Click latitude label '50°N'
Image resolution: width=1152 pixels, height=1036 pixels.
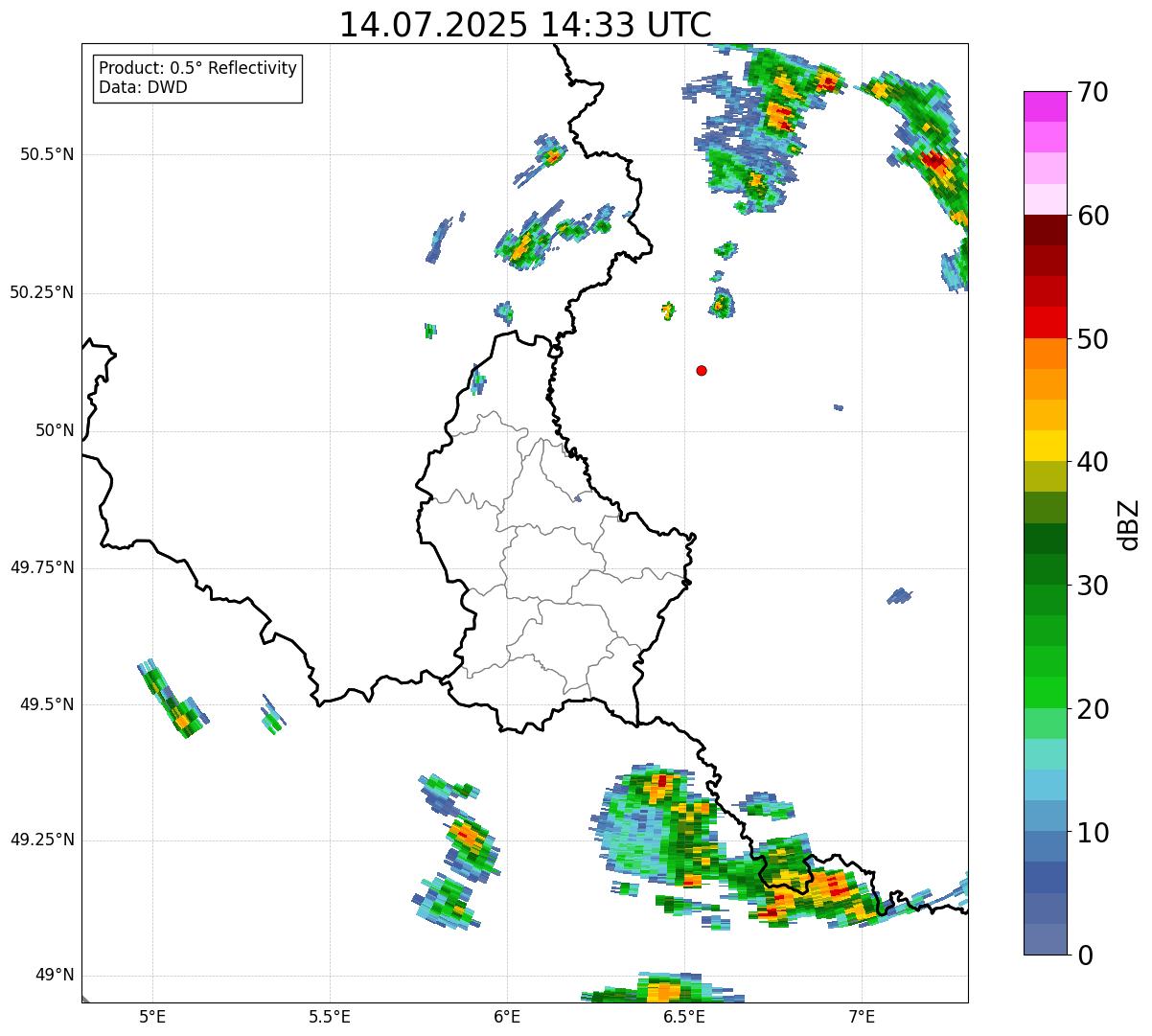pyautogui.click(x=55, y=430)
